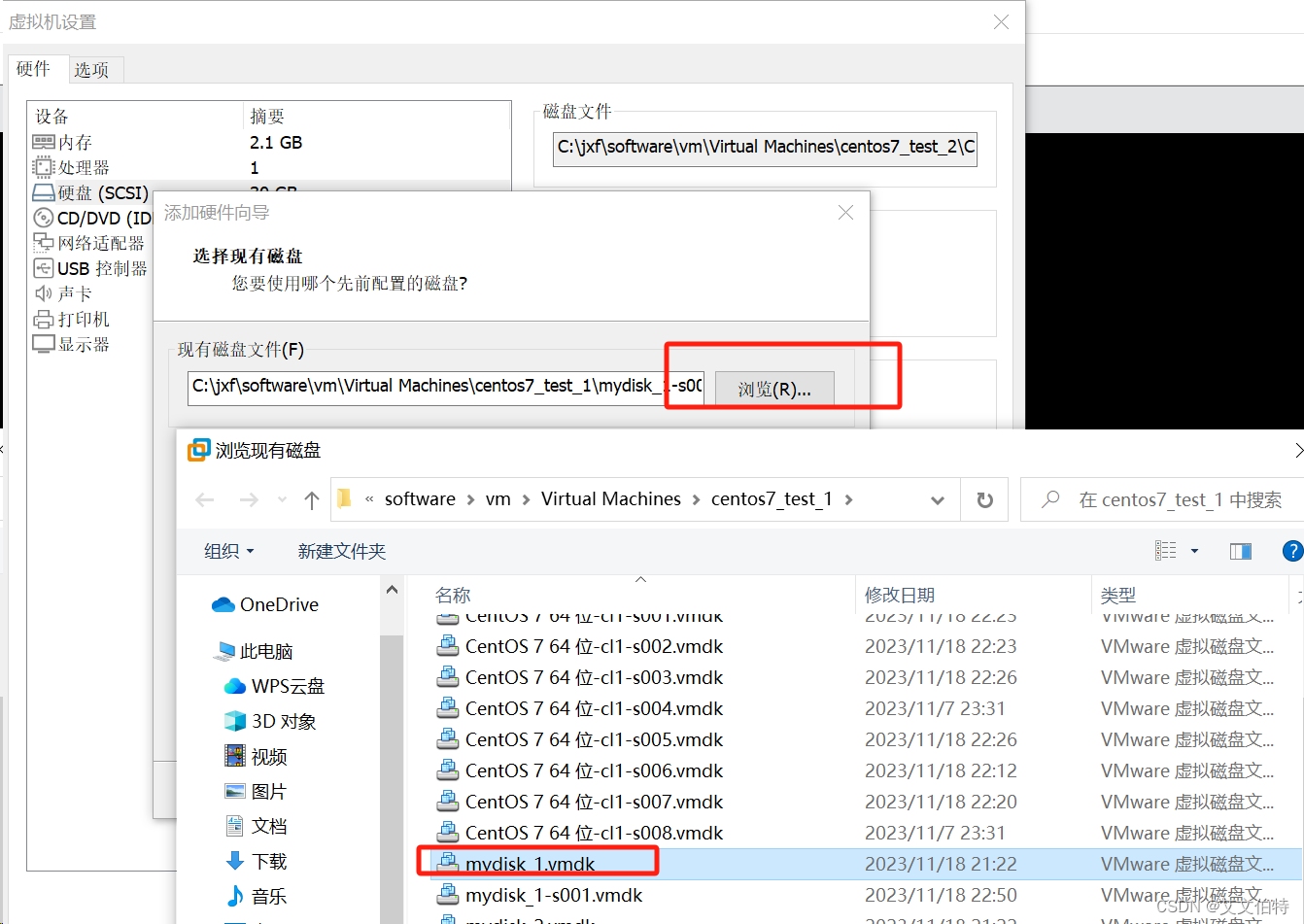Screen dimensions: 1304x924
Task: Sort files by 名称 column header
Action: (x=453, y=595)
